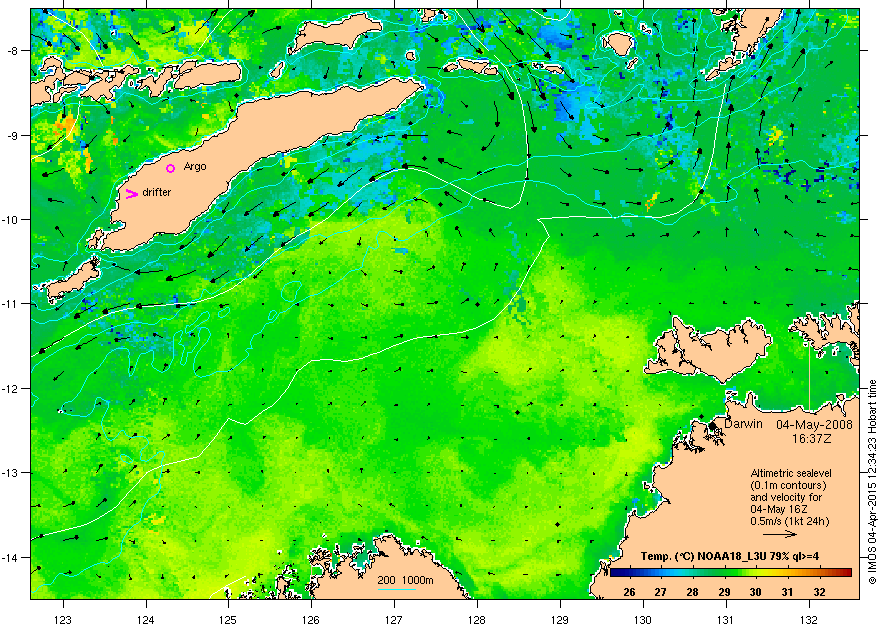The height and width of the screenshot is (630, 880).
Task: Click the 'Temp. (°C) NOAA18_L3U 79% ql>=4' title
Action: click(730, 557)
